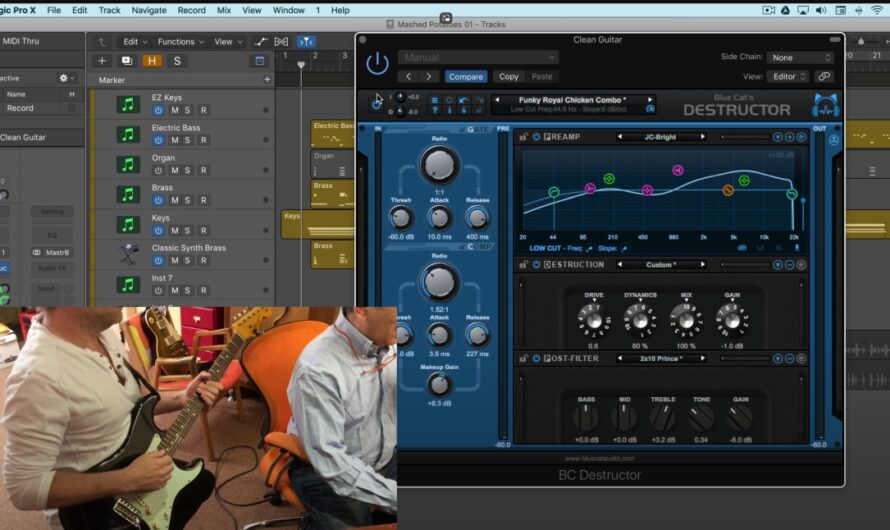Open the Mix menu
The width and height of the screenshot is (890, 530).
point(224,10)
